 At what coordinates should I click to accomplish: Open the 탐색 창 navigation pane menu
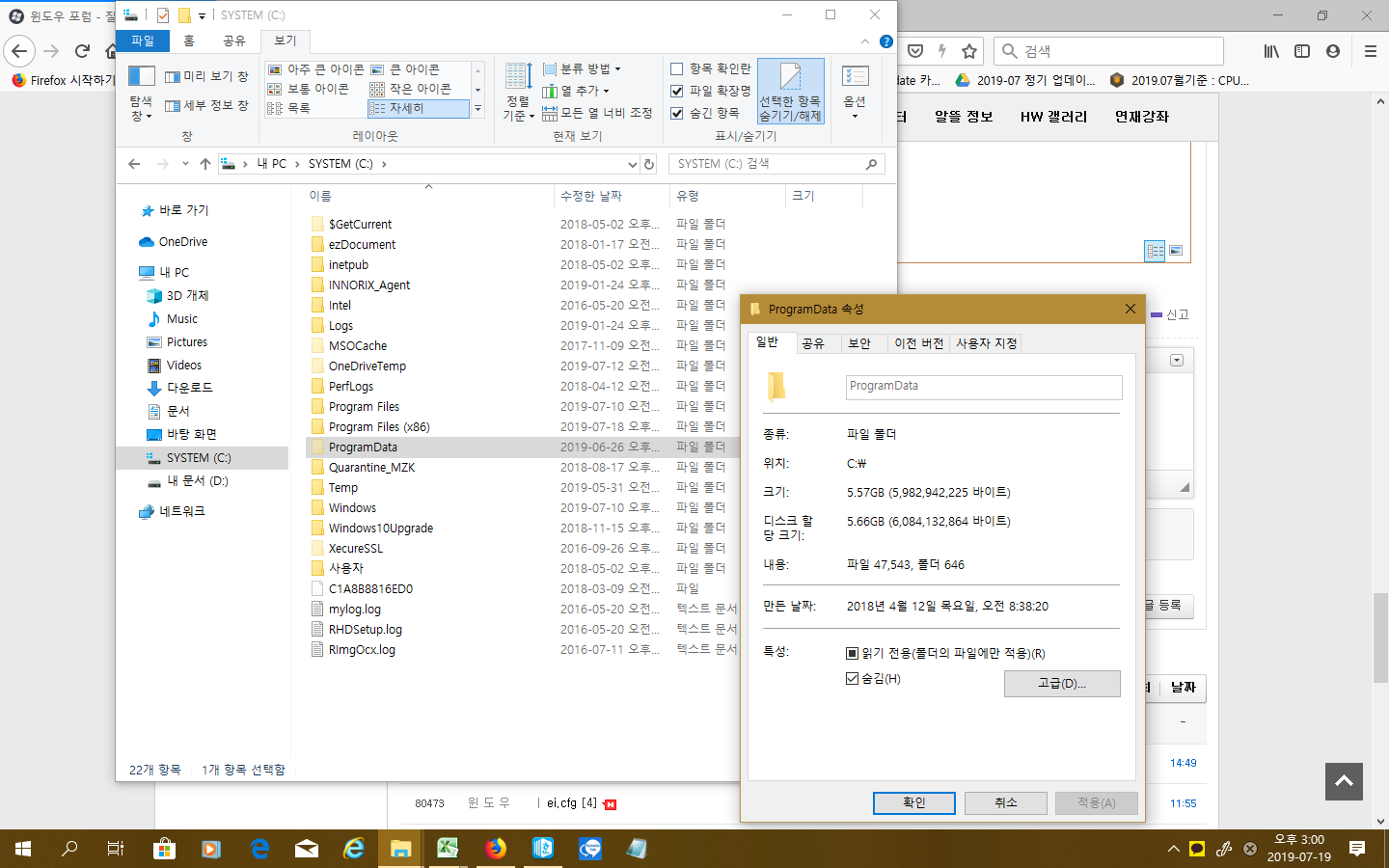click(x=141, y=94)
